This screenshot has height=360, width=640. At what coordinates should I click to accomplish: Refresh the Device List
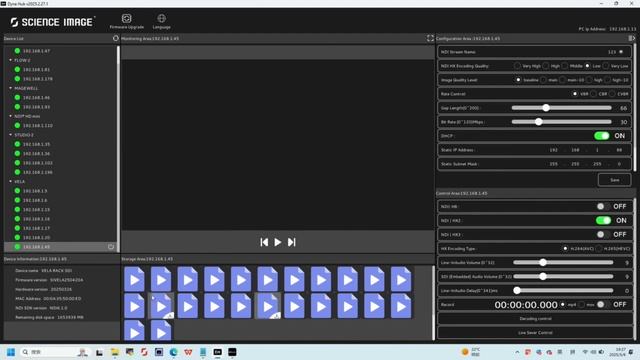116,38
